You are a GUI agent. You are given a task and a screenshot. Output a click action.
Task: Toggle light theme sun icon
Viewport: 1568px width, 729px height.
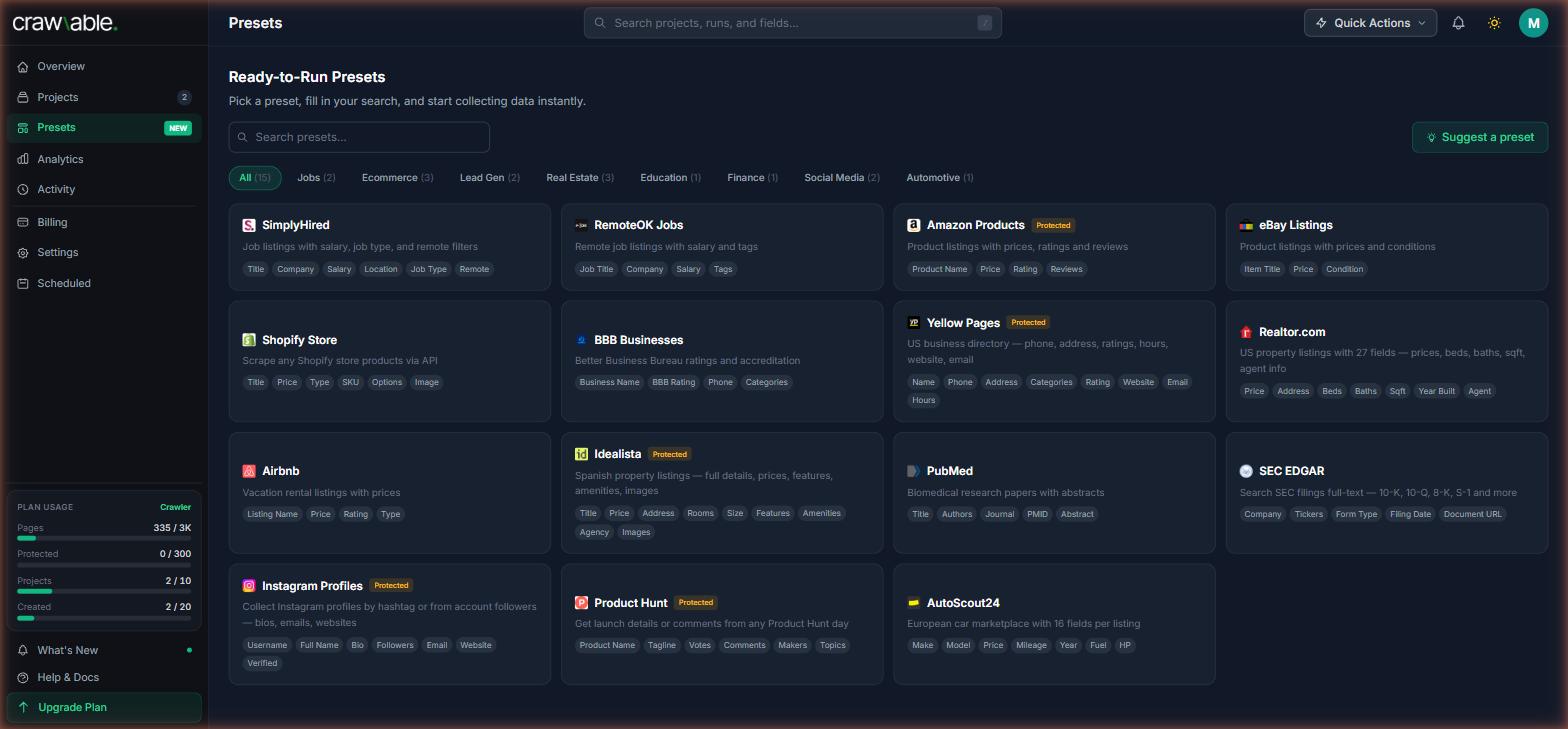point(1494,23)
